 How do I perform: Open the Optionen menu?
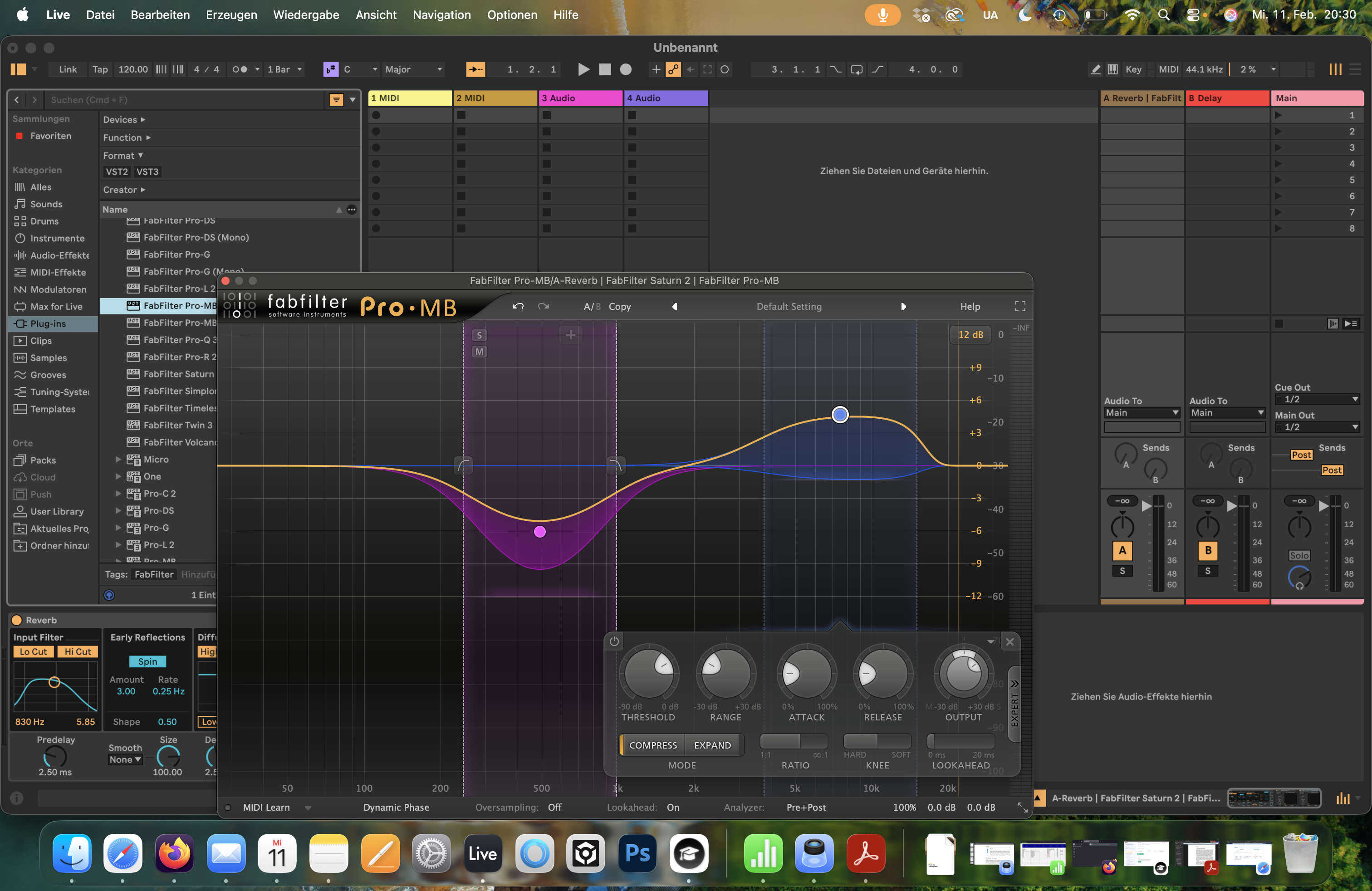511,15
